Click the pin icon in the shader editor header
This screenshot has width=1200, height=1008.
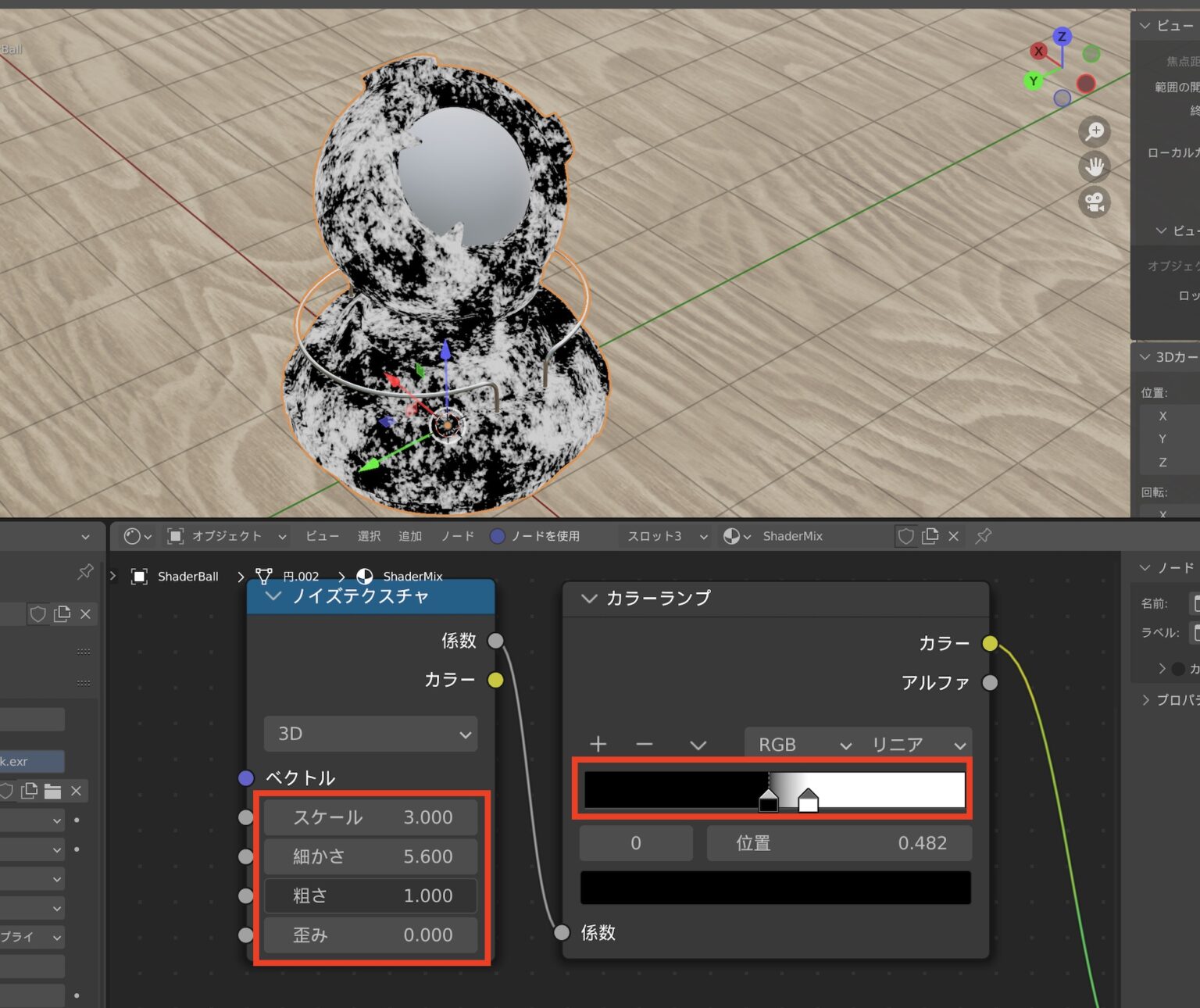(x=982, y=536)
